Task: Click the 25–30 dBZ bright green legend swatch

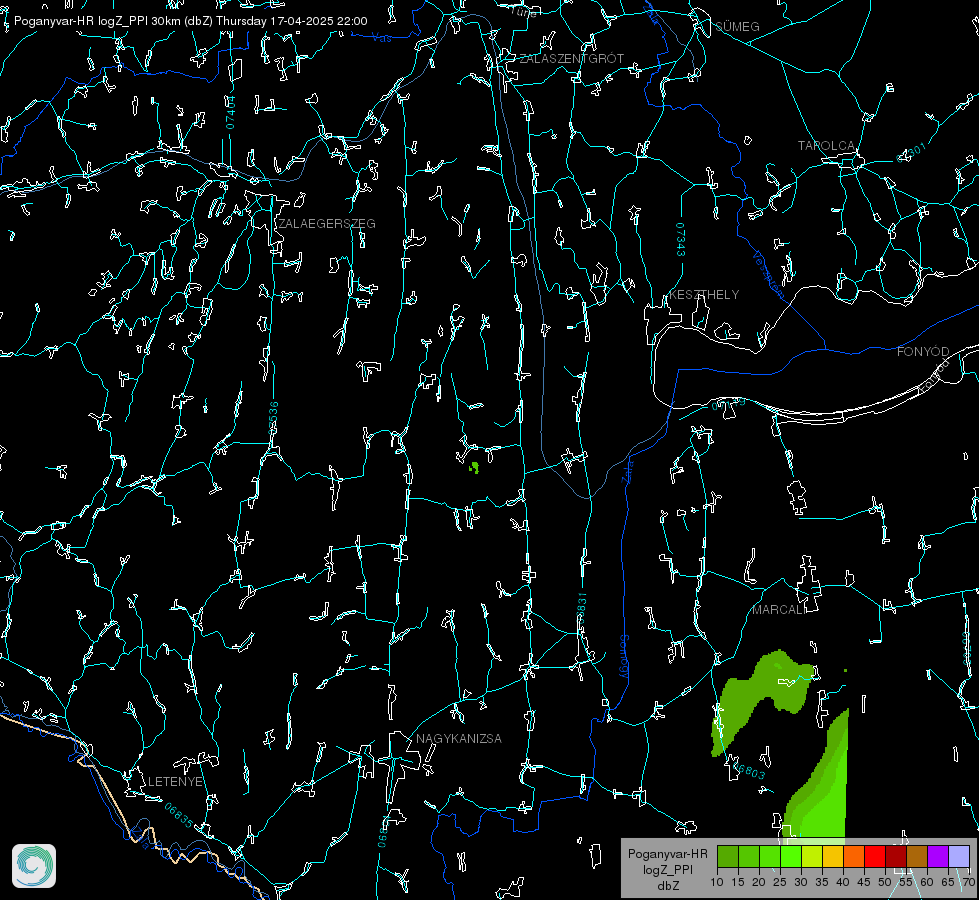Action: [x=791, y=856]
